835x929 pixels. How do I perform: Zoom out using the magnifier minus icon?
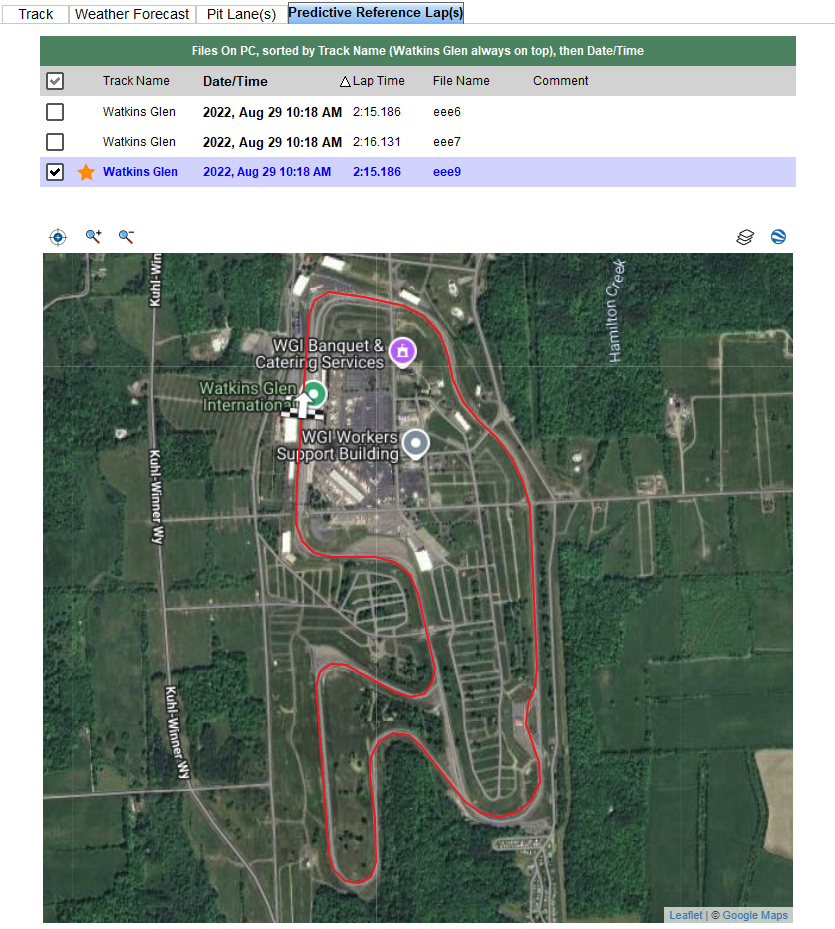click(x=126, y=237)
